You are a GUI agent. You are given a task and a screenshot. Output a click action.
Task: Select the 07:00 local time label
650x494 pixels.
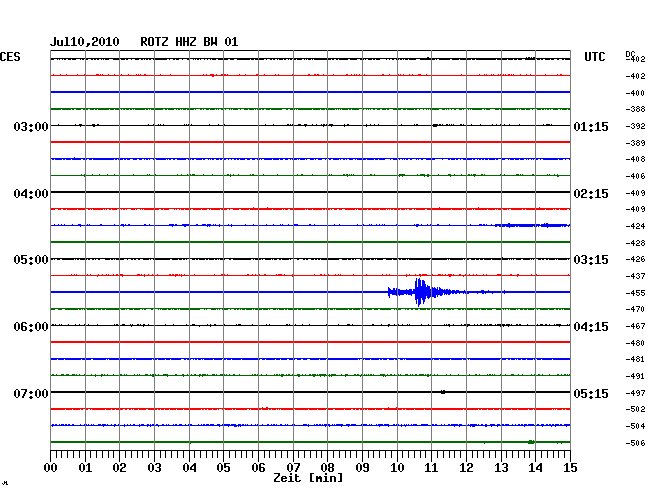coord(31,393)
